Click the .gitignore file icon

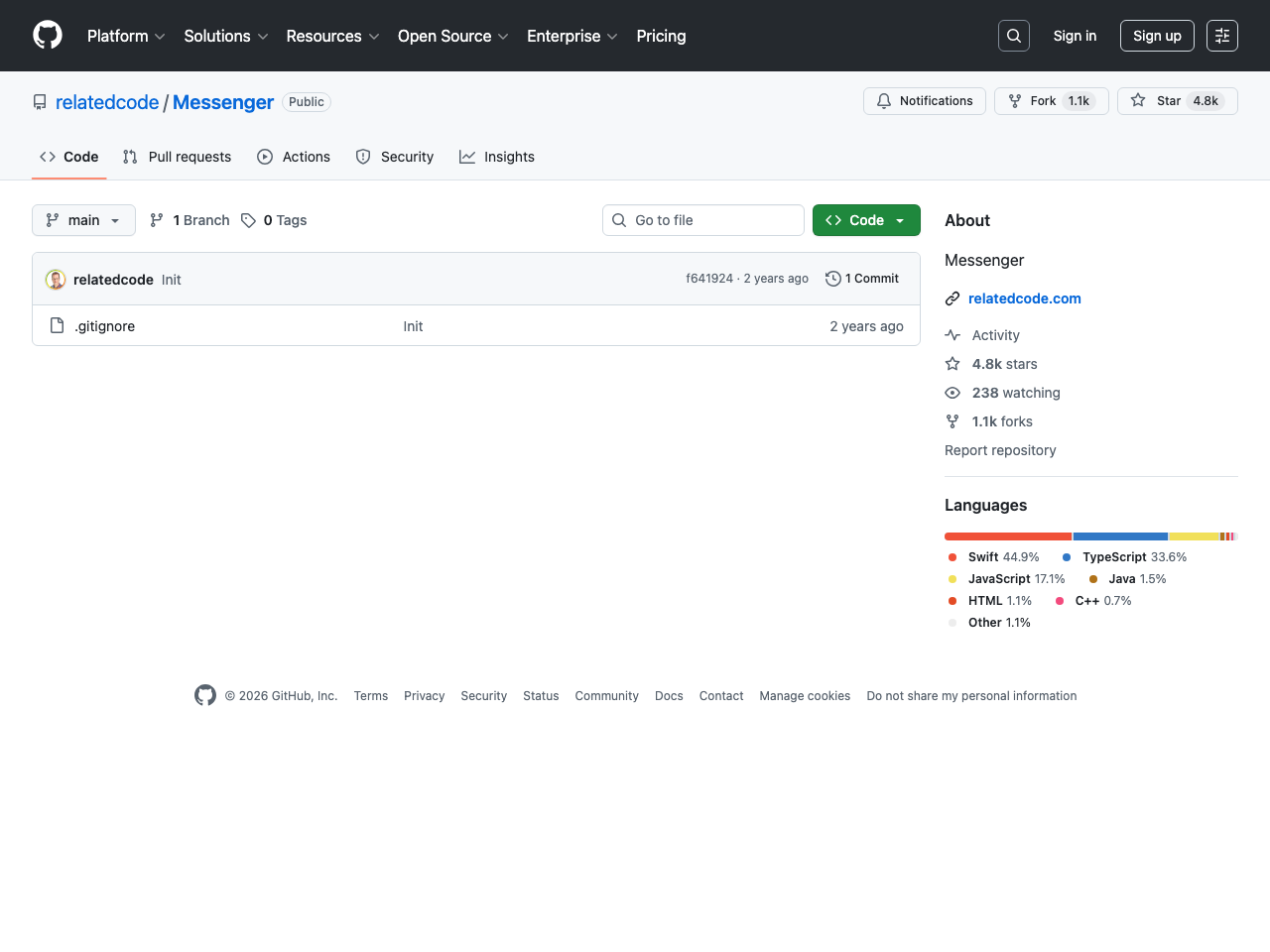tap(58, 326)
